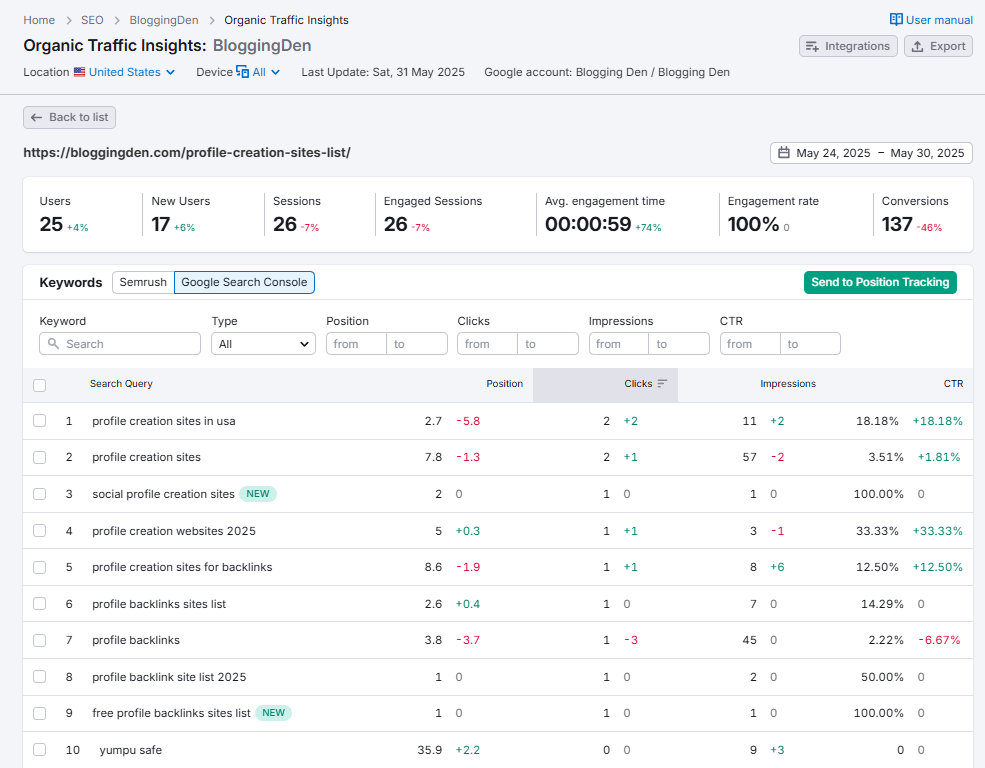Click the search magnifier in Keyword filter
Viewport: 985px width, 768px height.
click(53, 343)
